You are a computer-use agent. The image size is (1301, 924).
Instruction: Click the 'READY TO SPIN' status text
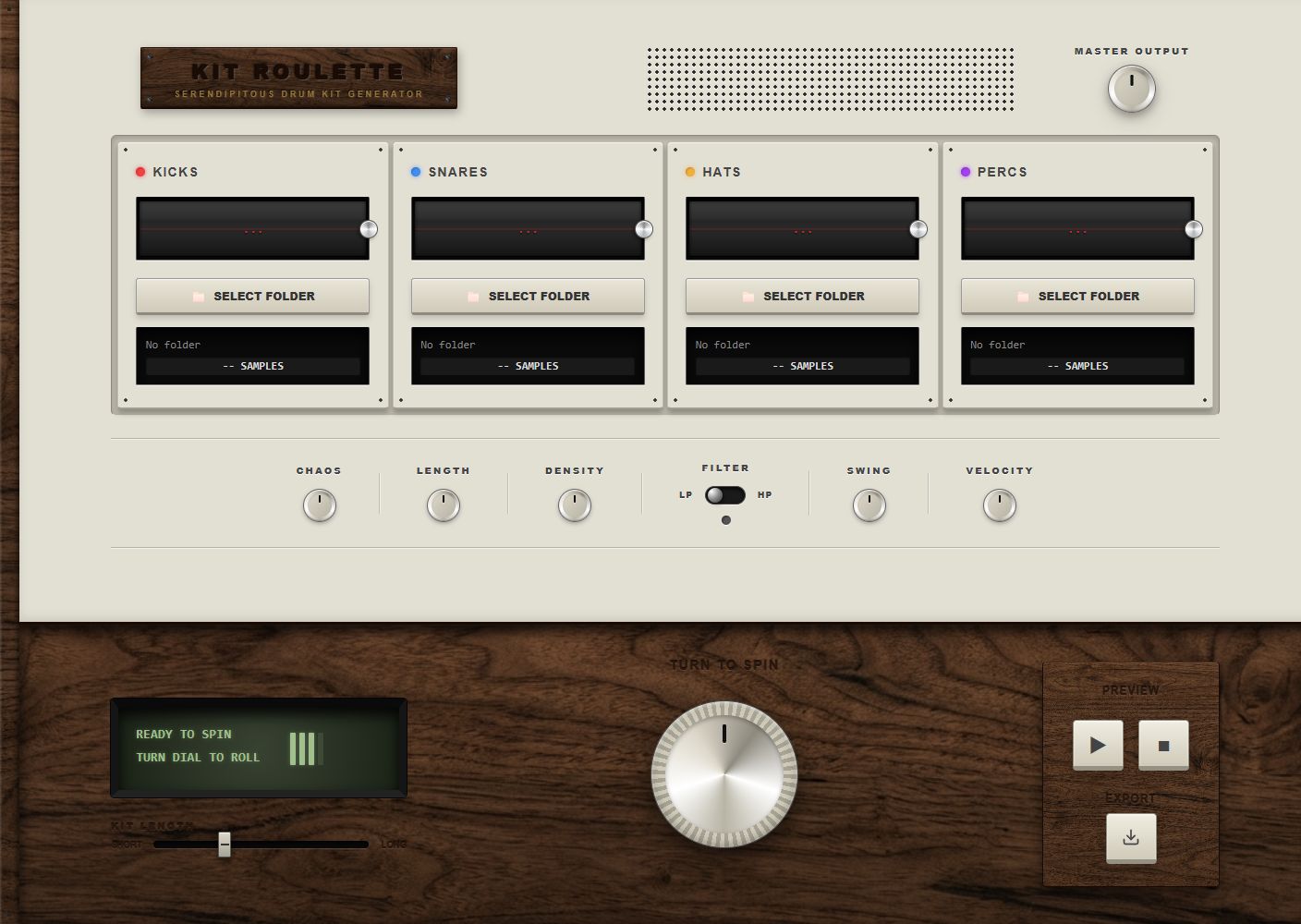[x=184, y=735]
